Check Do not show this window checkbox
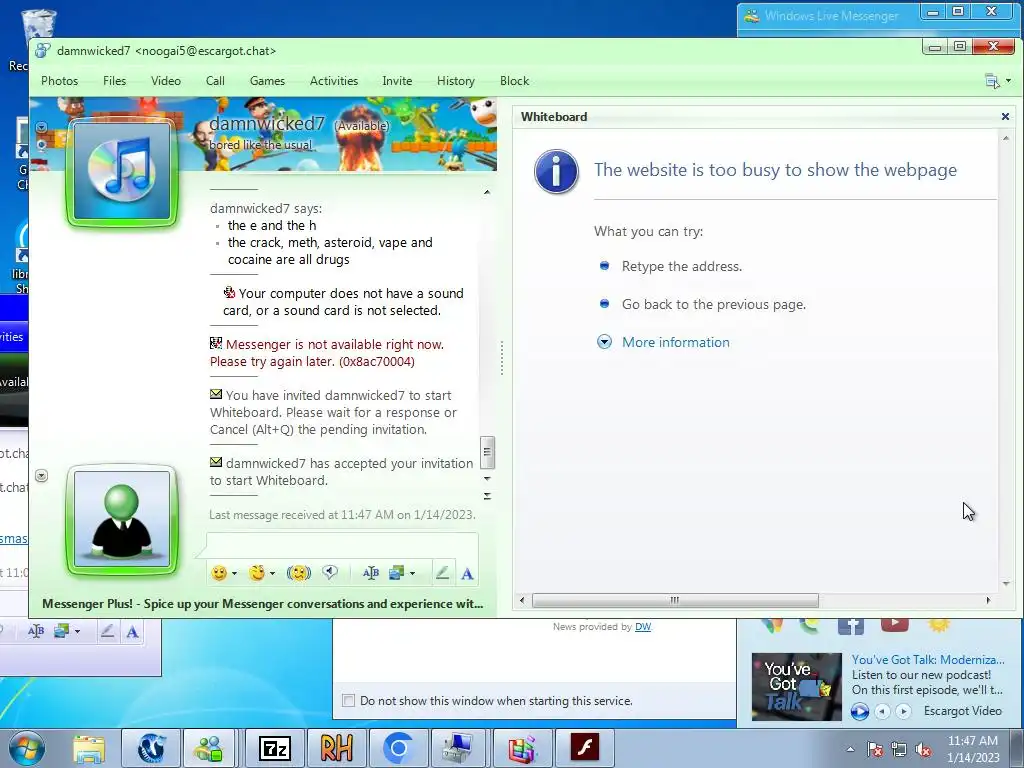The height and width of the screenshot is (768, 1024). click(x=349, y=701)
